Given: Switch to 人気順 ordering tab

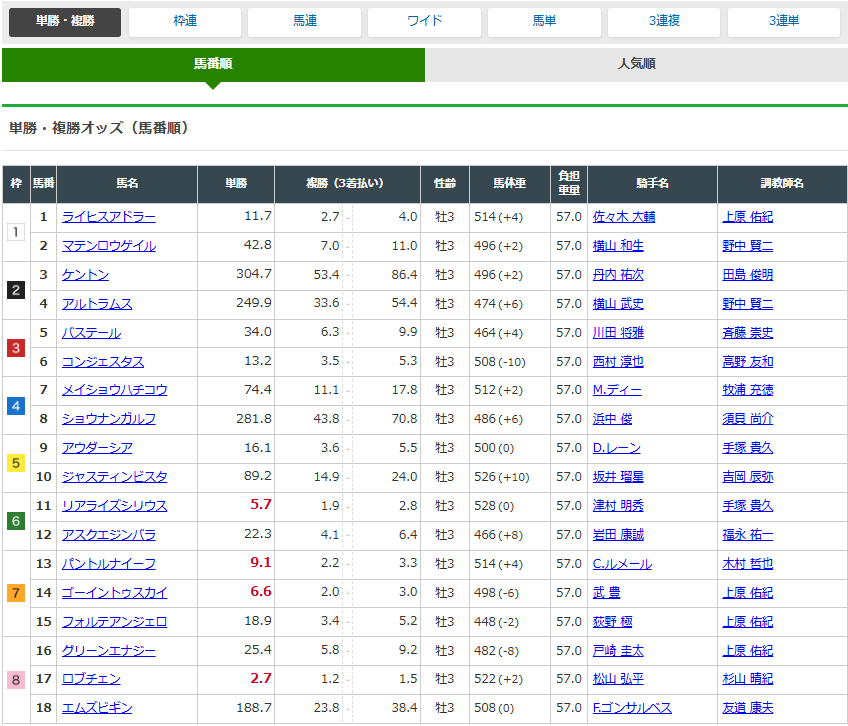Looking at the screenshot, I should click(x=637, y=64).
